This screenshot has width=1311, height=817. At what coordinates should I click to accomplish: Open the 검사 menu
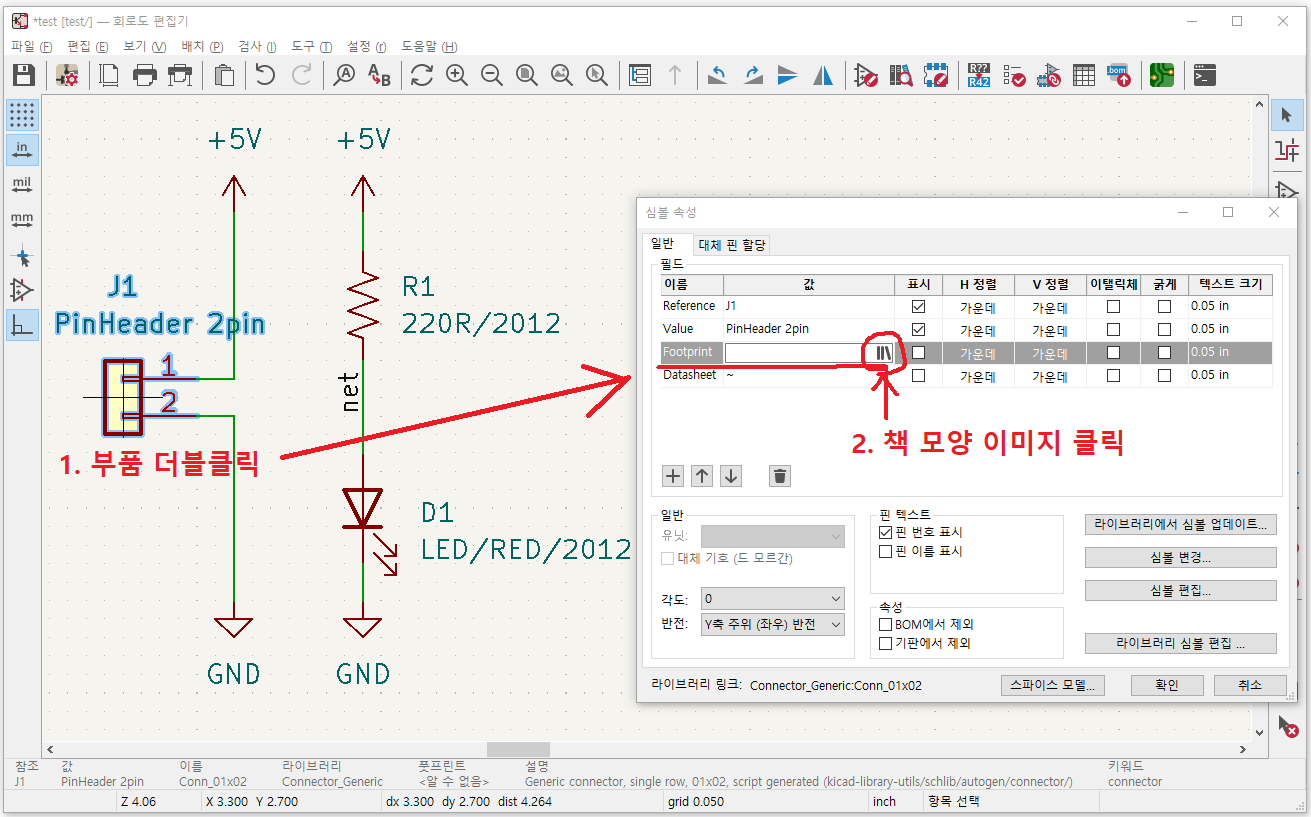(x=257, y=47)
